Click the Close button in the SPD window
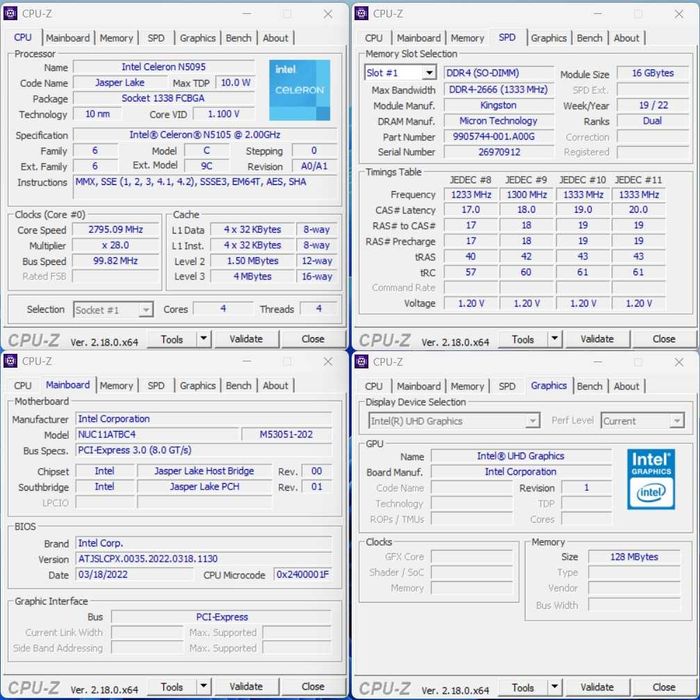 [664, 339]
